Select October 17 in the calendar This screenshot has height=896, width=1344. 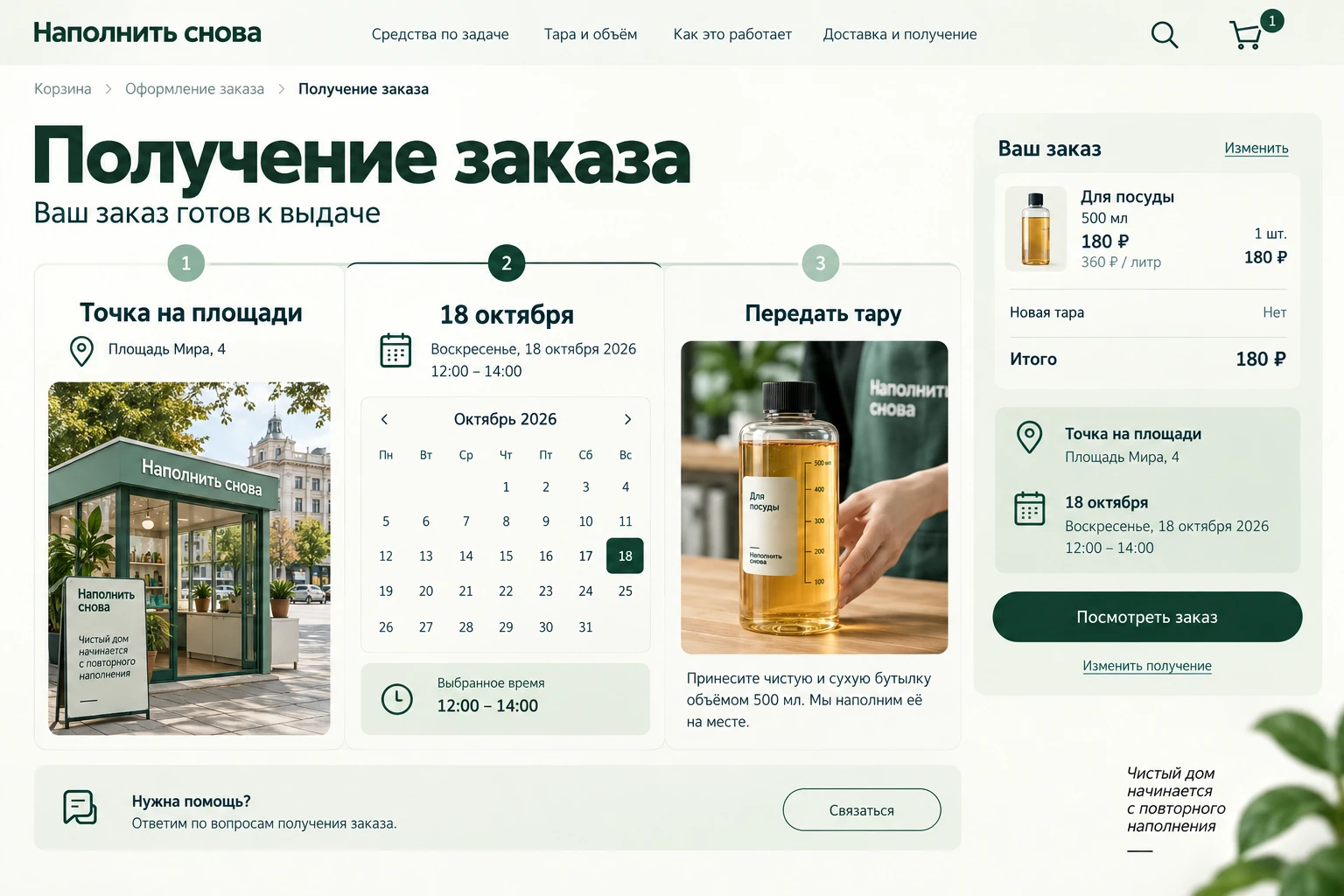coord(585,556)
